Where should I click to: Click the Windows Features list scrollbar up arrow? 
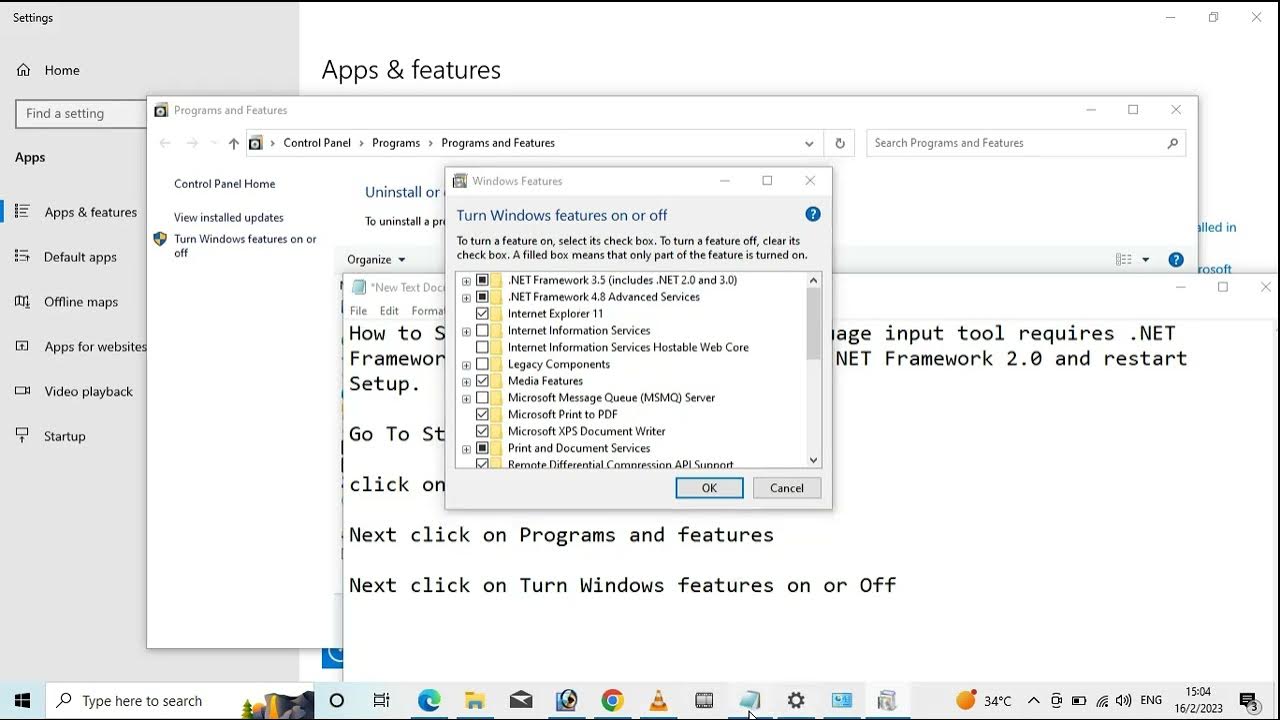click(813, 280)
